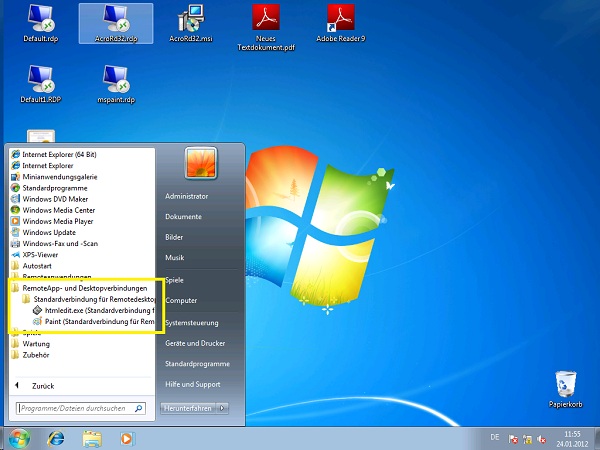
Task: Open Windows Media Player from the taskbar
Action: click(127, 439)
